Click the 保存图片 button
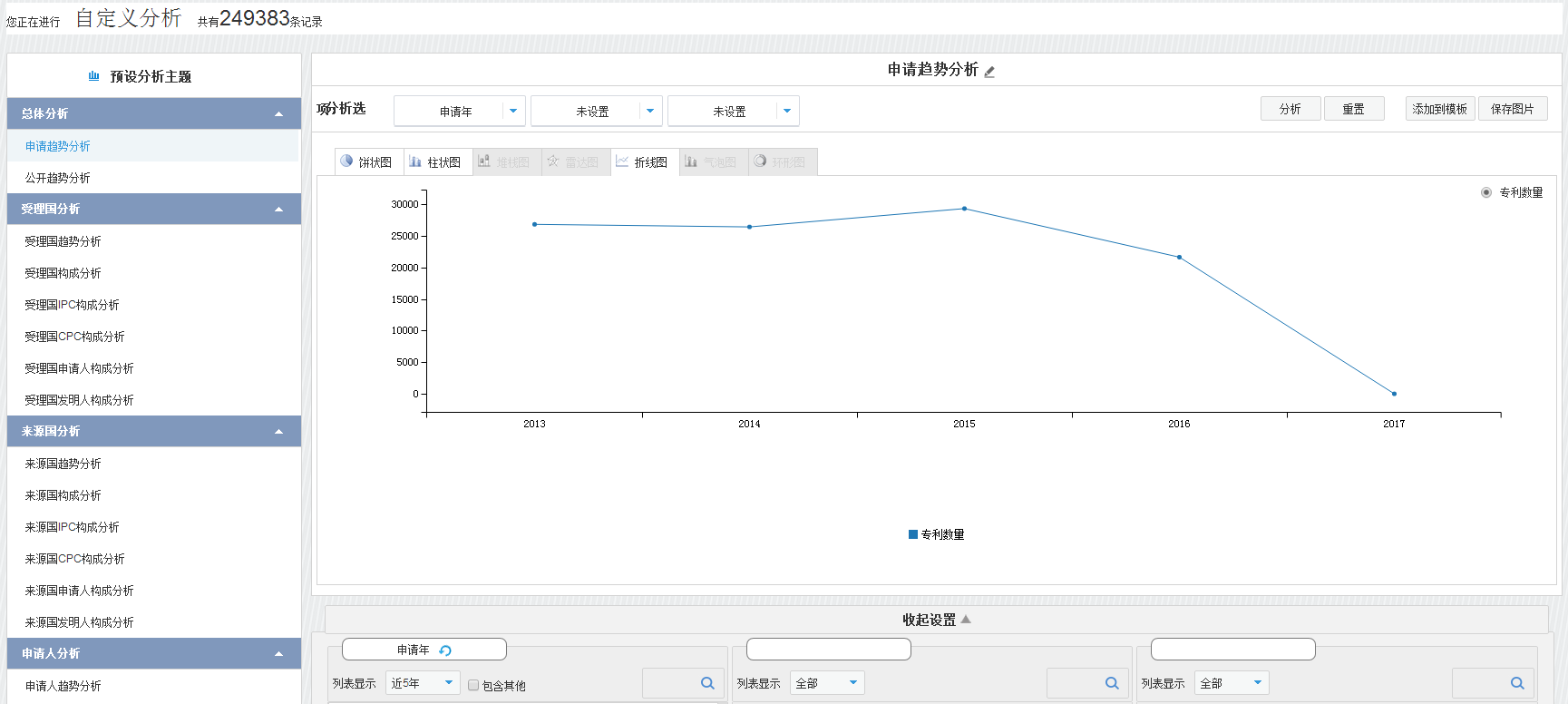Image resolution: width=1568 pixels, height=704 pixels. (1512, 109)
